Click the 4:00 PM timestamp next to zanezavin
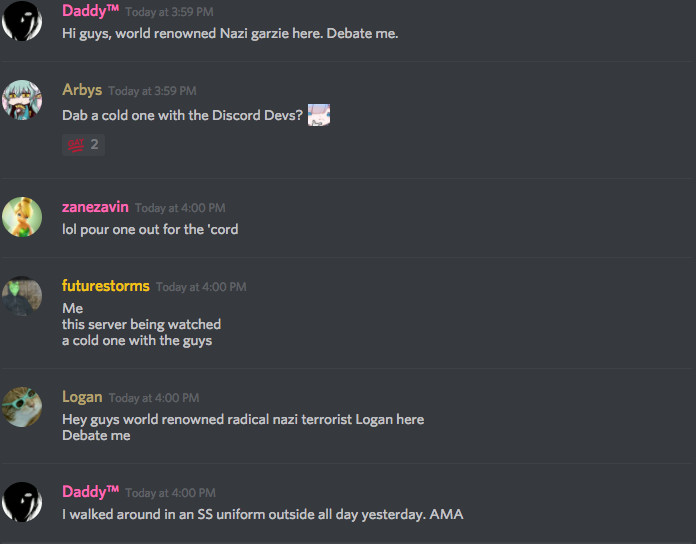 point(180,208)
